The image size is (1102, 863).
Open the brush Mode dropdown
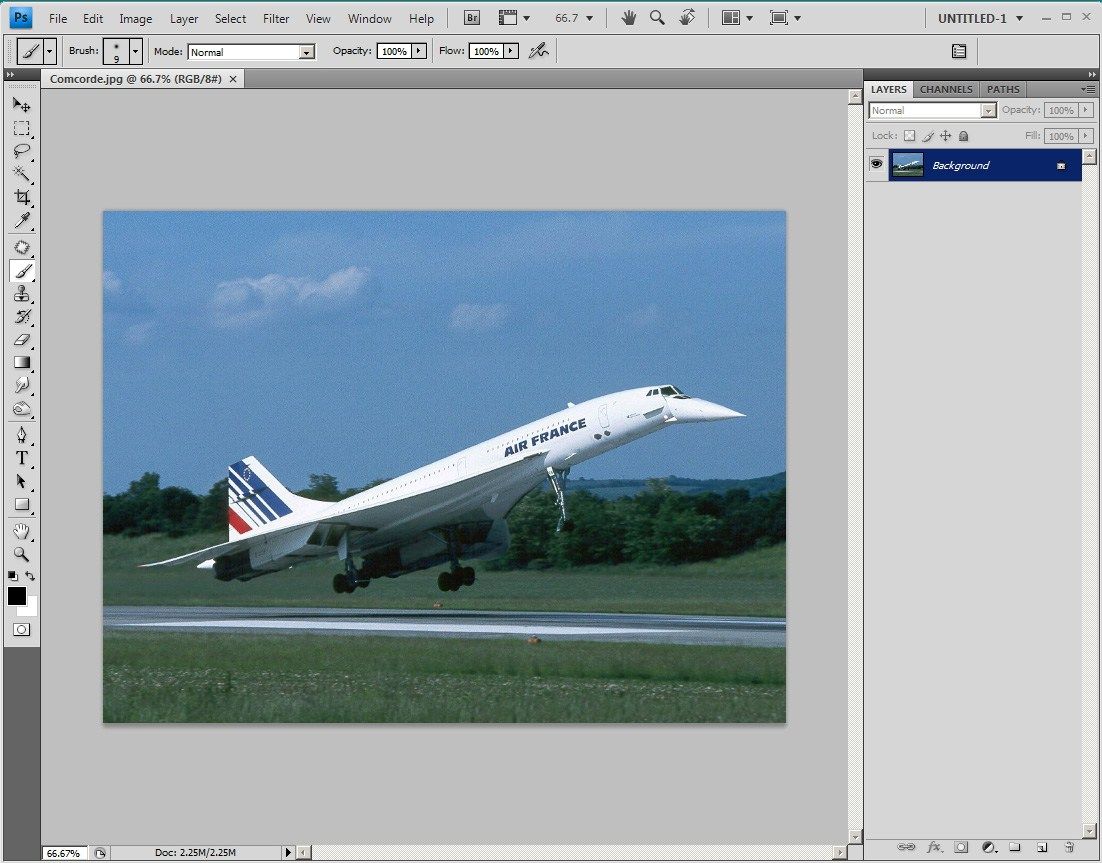[x=307, y=52]
